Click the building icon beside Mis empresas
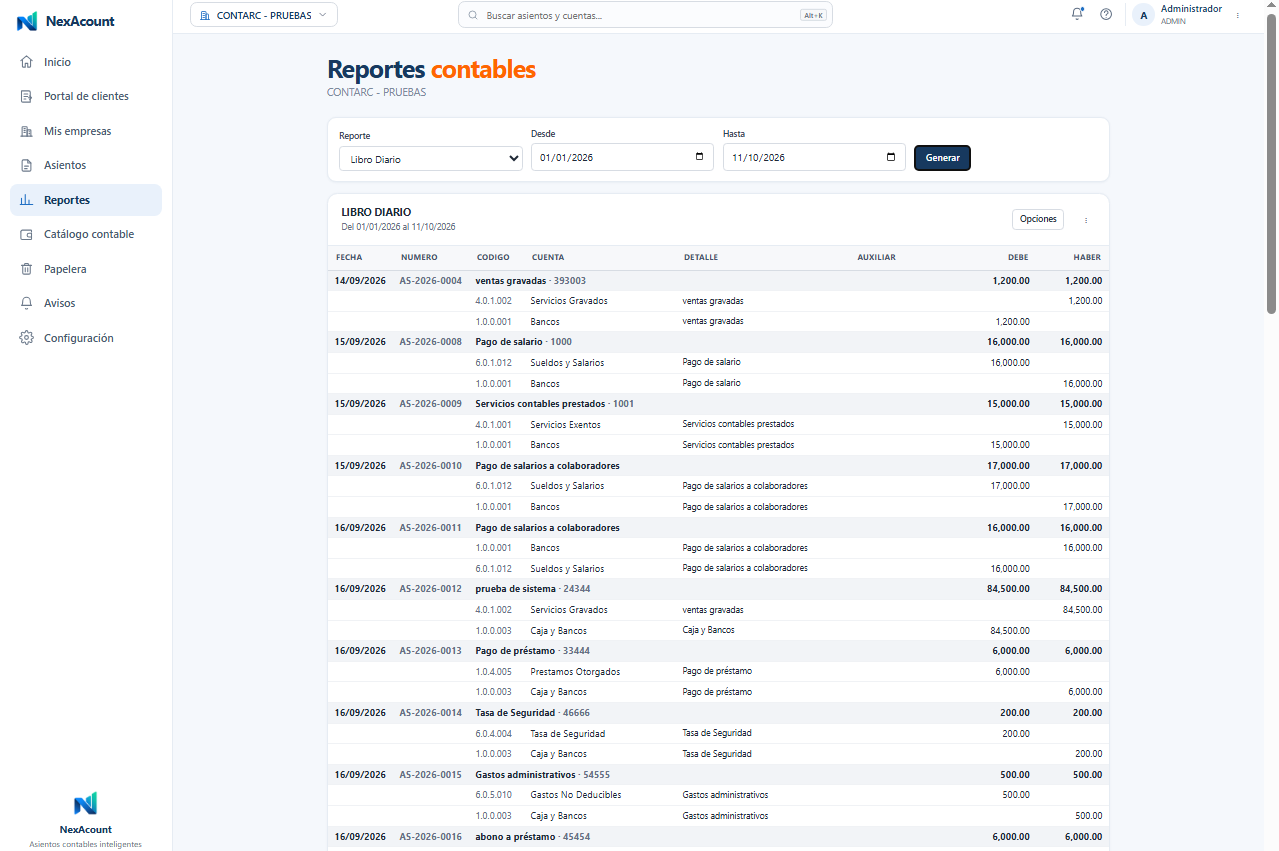Screen dimensions: 1279x851 coord(27,131)
